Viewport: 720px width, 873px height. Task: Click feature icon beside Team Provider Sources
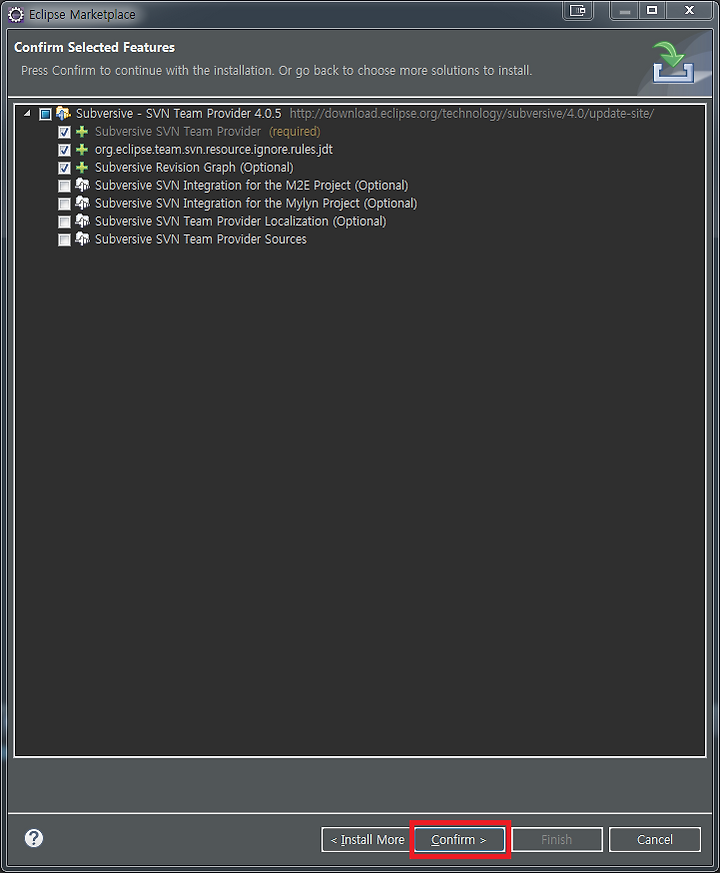tap(82, 239)
